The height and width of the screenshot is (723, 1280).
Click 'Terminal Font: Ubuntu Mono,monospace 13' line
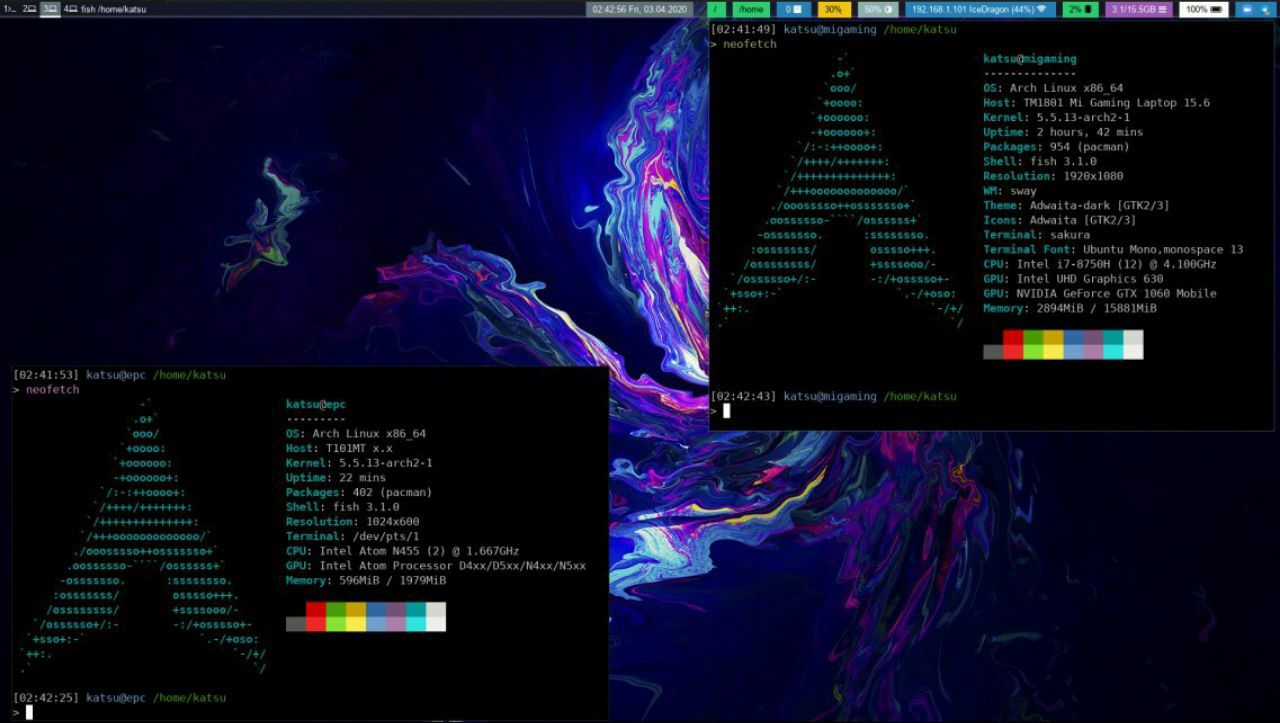coord(1113,249)
